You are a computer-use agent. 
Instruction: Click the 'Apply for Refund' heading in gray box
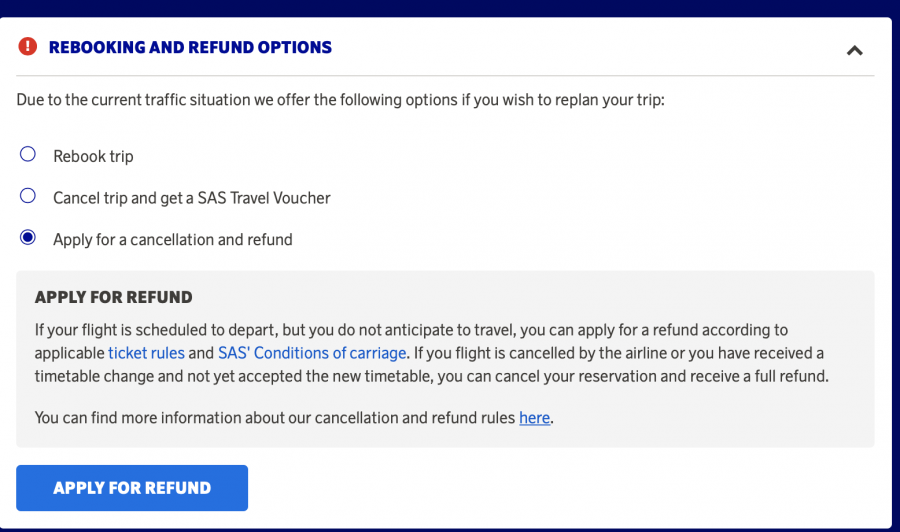coord(113,297)
